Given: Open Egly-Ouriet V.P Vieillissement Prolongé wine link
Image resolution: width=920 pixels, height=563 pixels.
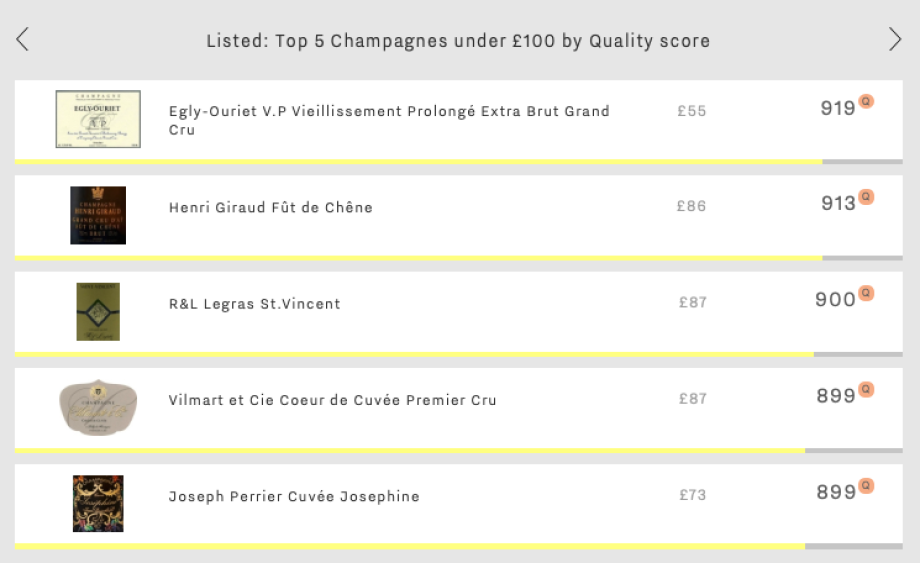Looking at the screenshot, I should point(389,120).
